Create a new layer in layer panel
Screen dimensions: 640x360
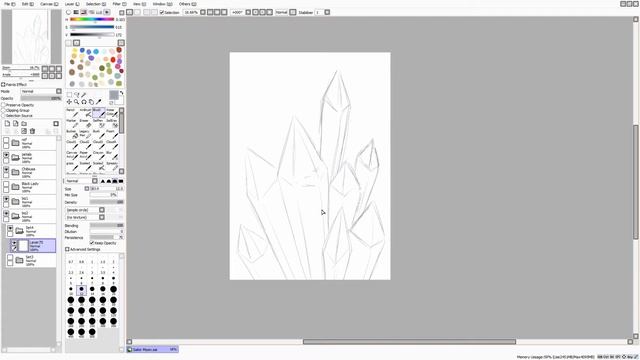[x=7, y=124]
